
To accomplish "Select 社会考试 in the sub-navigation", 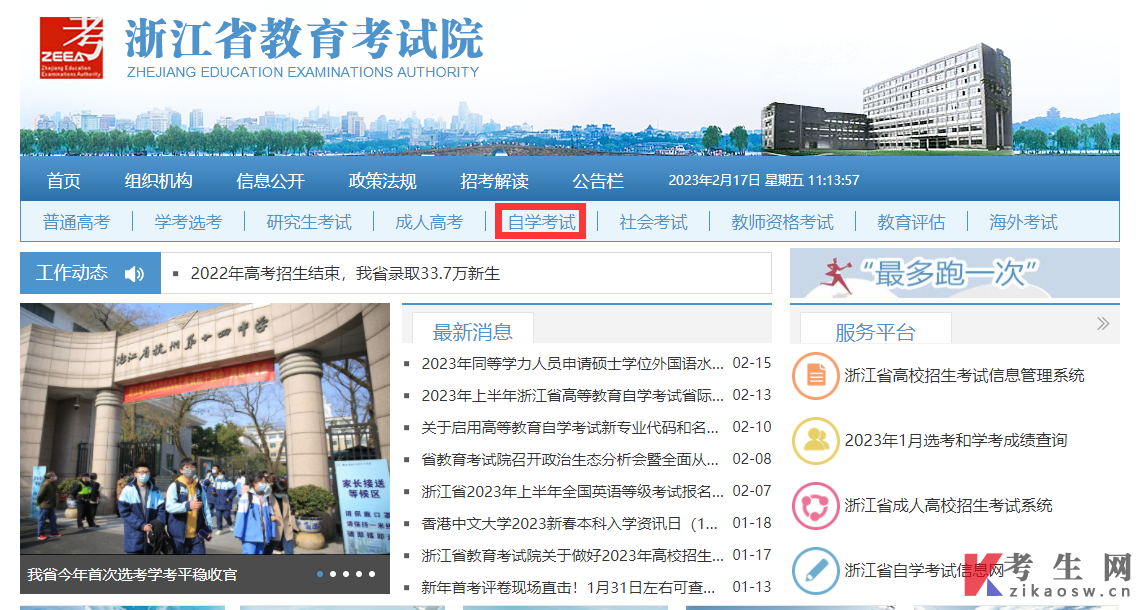I will coord(653,222).
